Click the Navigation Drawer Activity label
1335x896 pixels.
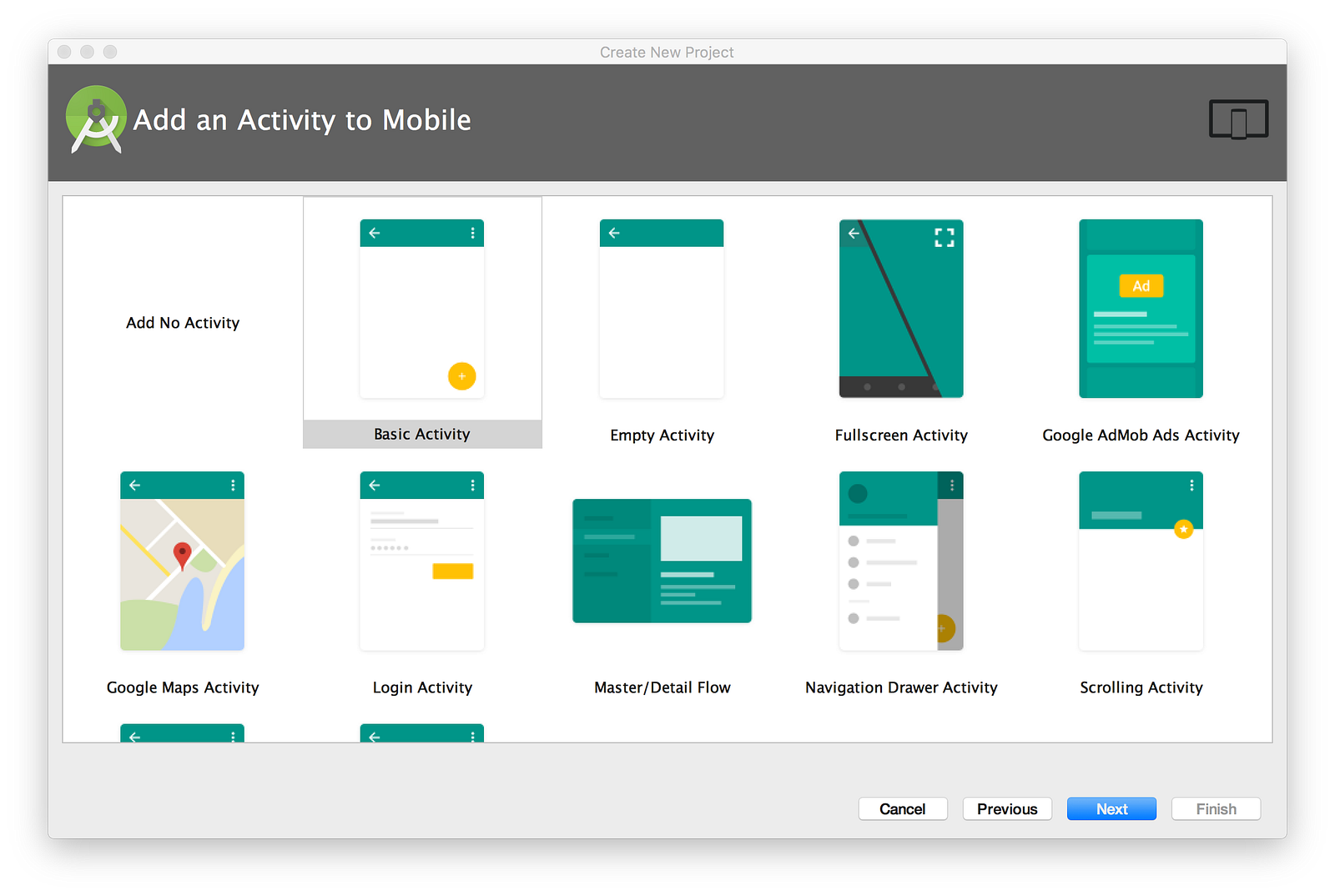tap(901, 687)
